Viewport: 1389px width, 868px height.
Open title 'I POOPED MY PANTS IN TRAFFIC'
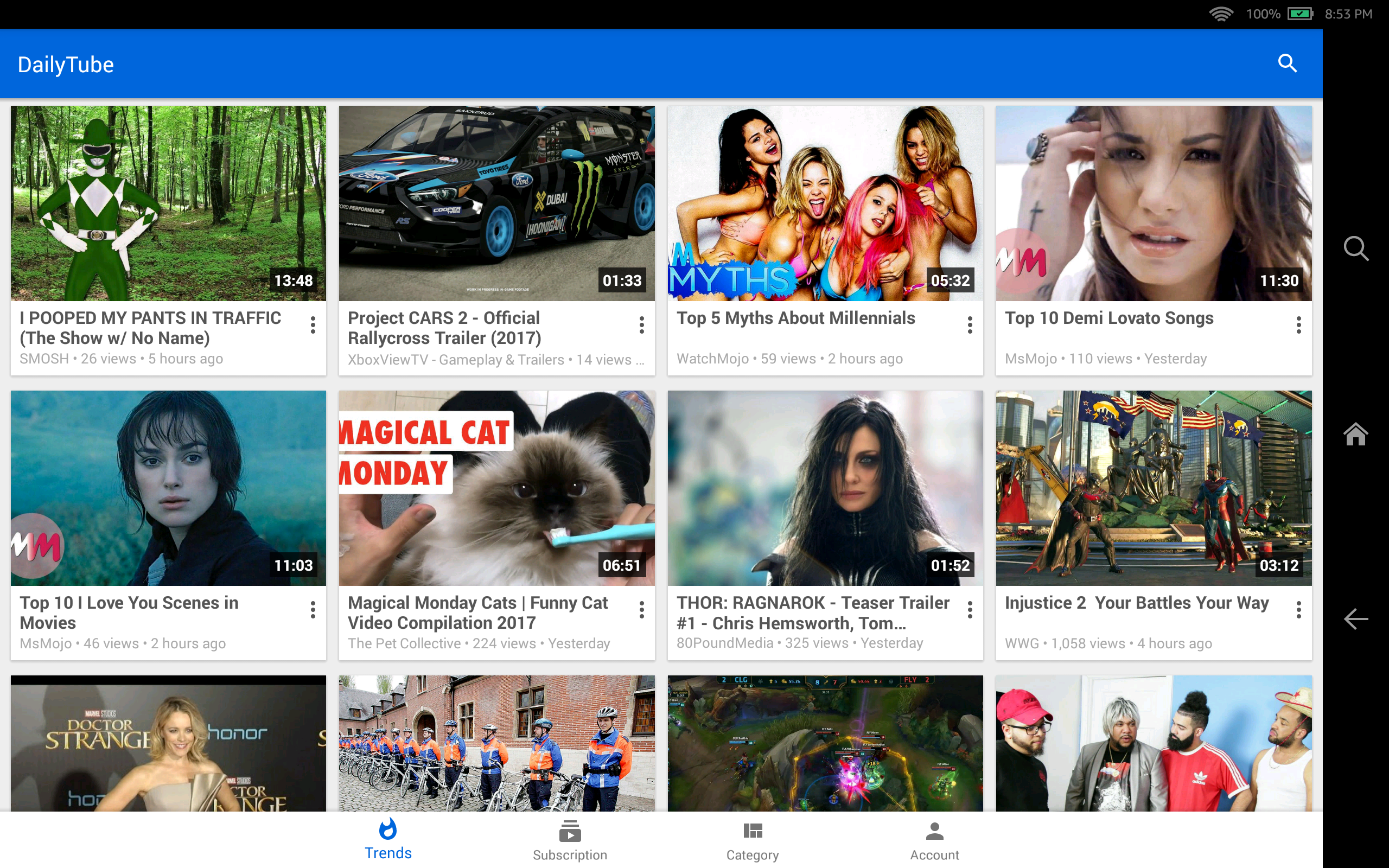150,328
